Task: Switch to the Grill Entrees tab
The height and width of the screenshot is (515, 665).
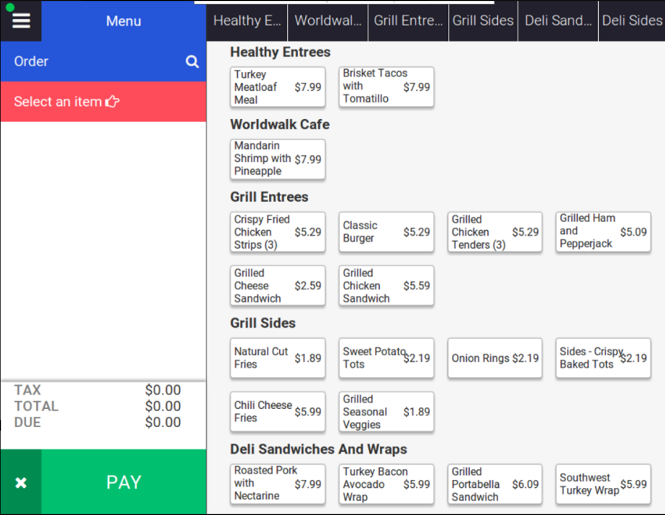Action: pos(406,21)
